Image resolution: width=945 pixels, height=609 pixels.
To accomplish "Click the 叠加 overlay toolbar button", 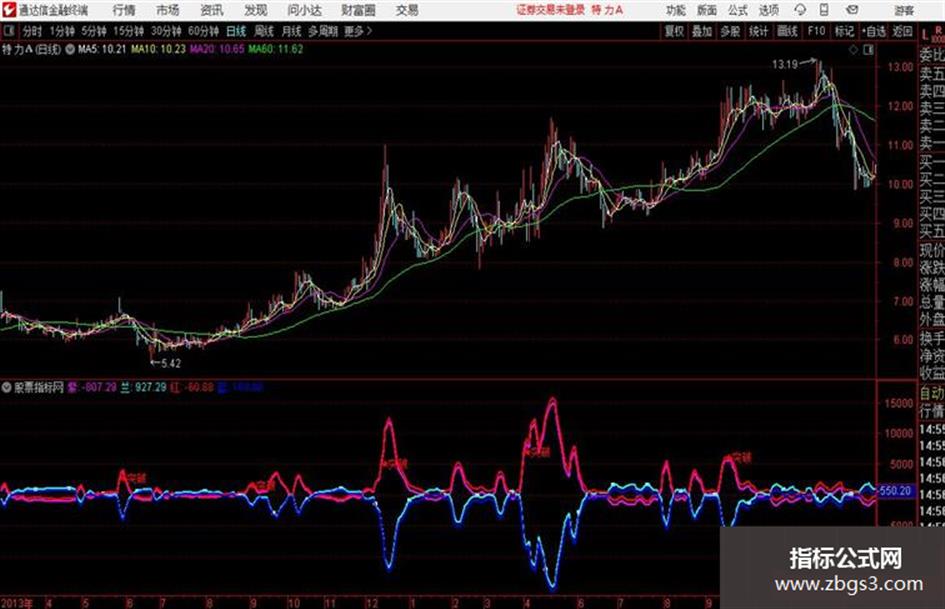I will [x=702, y=31].
